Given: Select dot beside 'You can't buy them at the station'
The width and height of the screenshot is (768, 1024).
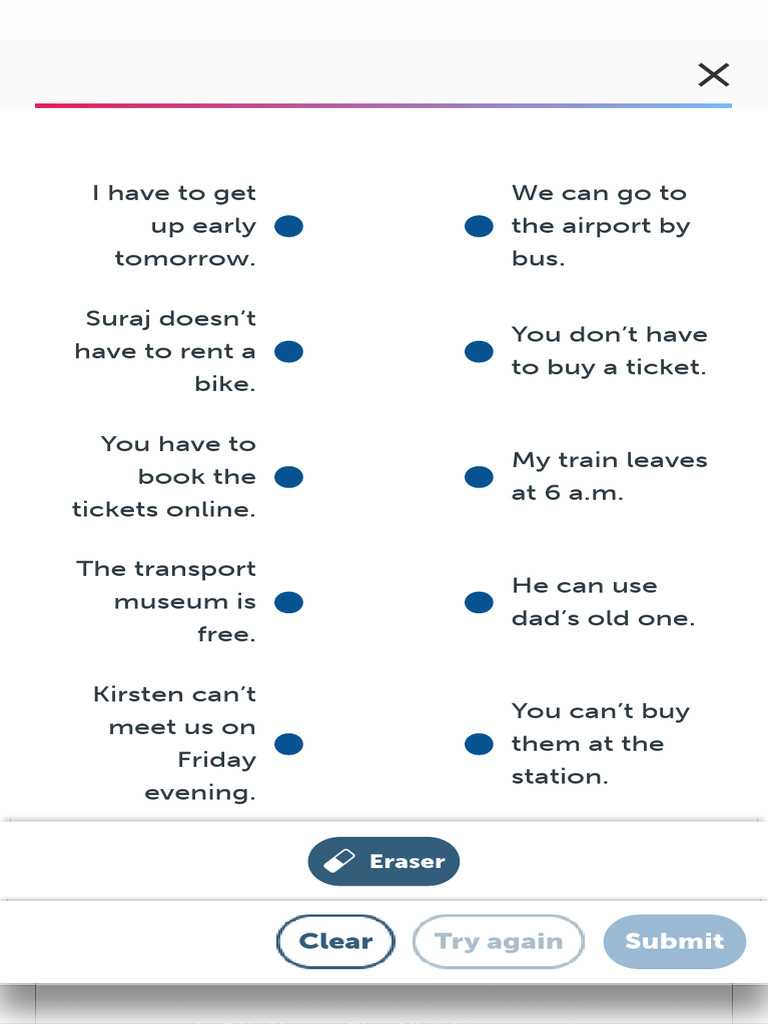Looking at the screenshot, I should 479,744.
